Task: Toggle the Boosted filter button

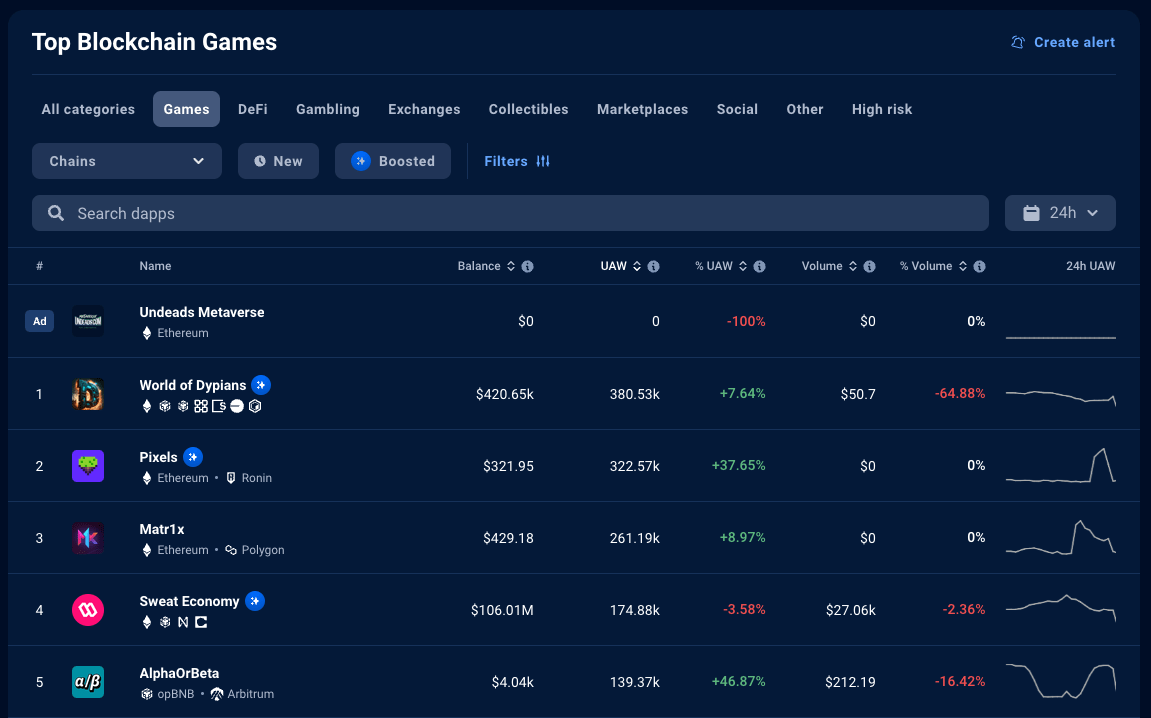Action: click(x=393, y=161)
